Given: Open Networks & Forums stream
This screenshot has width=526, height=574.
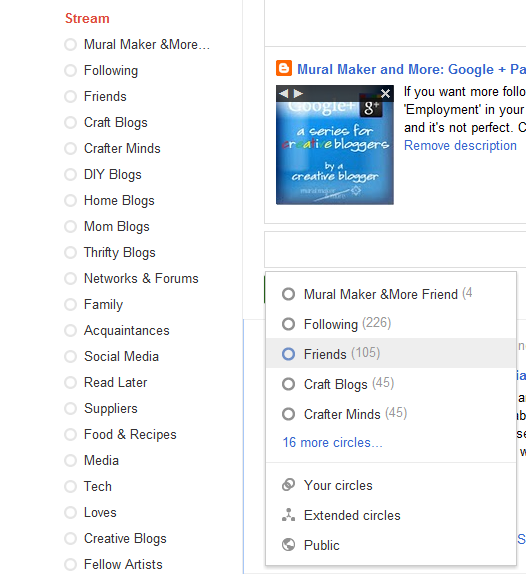Looking at the screenshot, I should (x=131, y=278).
